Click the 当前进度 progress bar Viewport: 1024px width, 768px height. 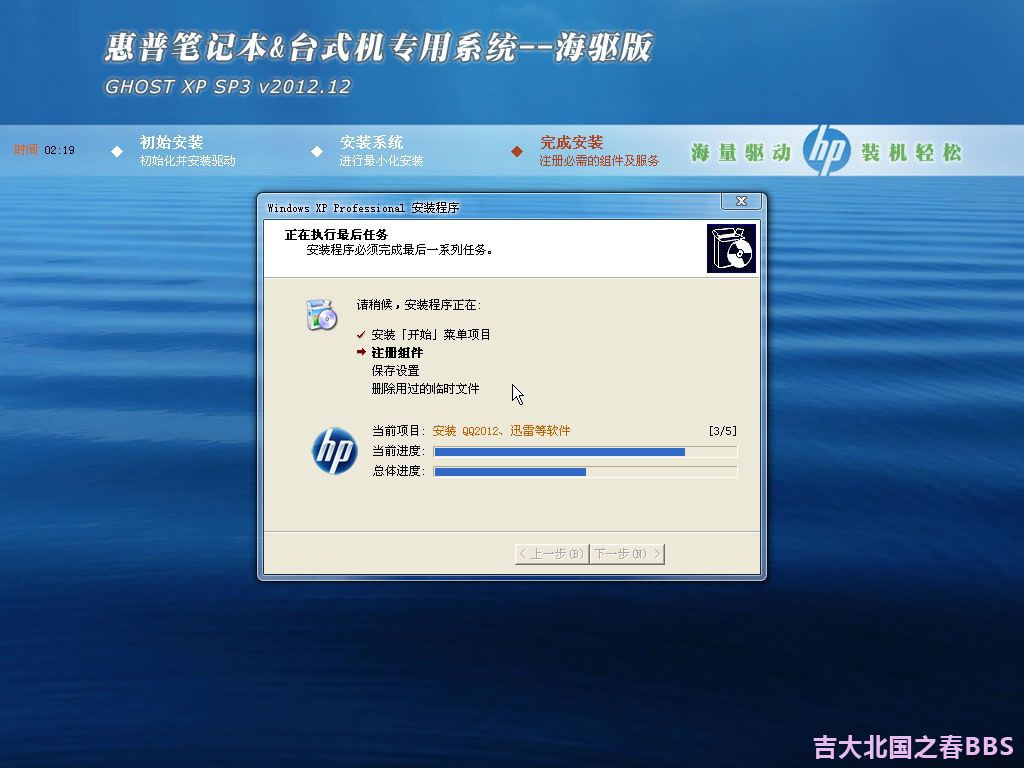(x=585, y=451)
